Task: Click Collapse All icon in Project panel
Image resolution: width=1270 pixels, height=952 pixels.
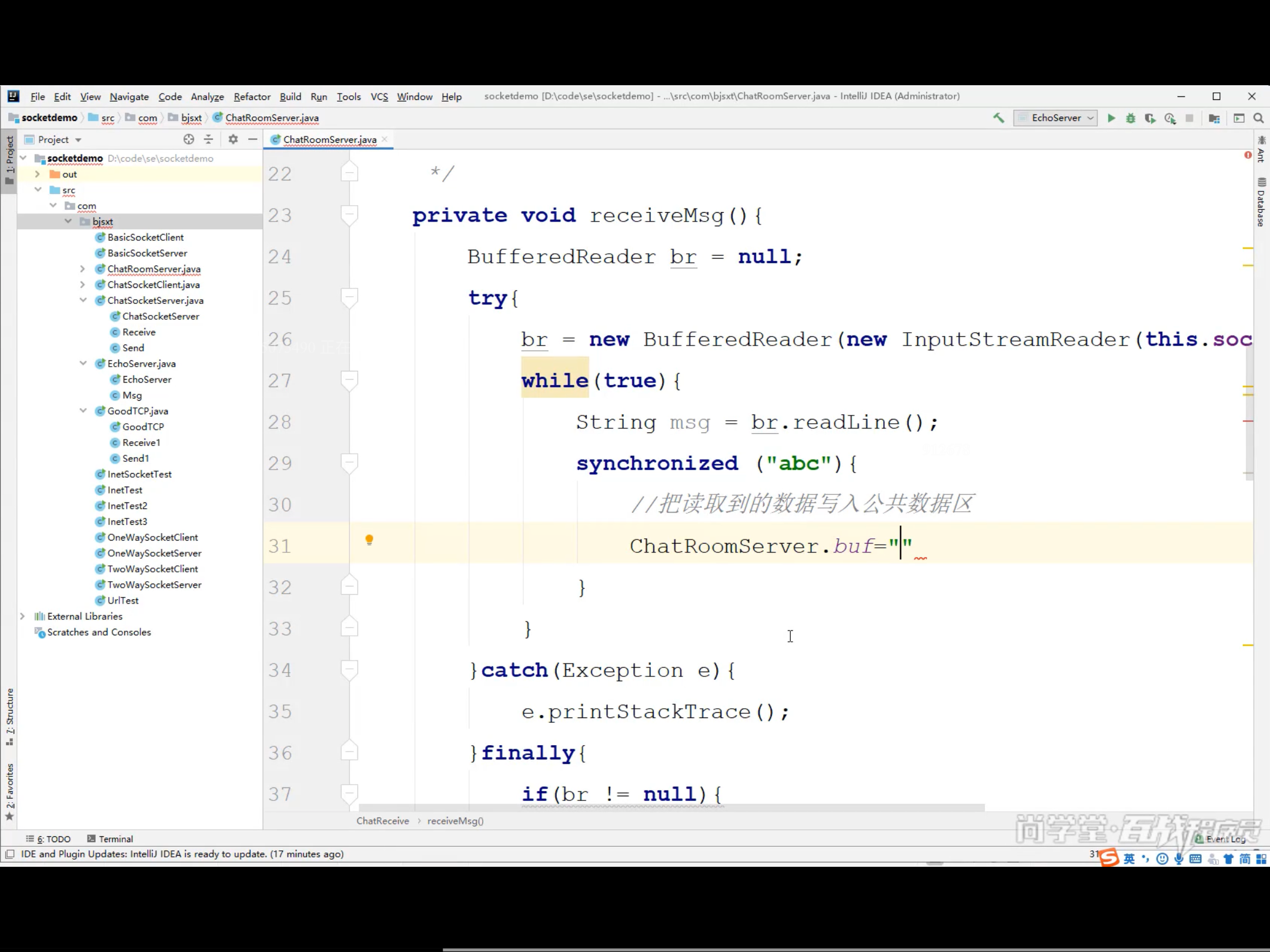Action: pos(208,139)
